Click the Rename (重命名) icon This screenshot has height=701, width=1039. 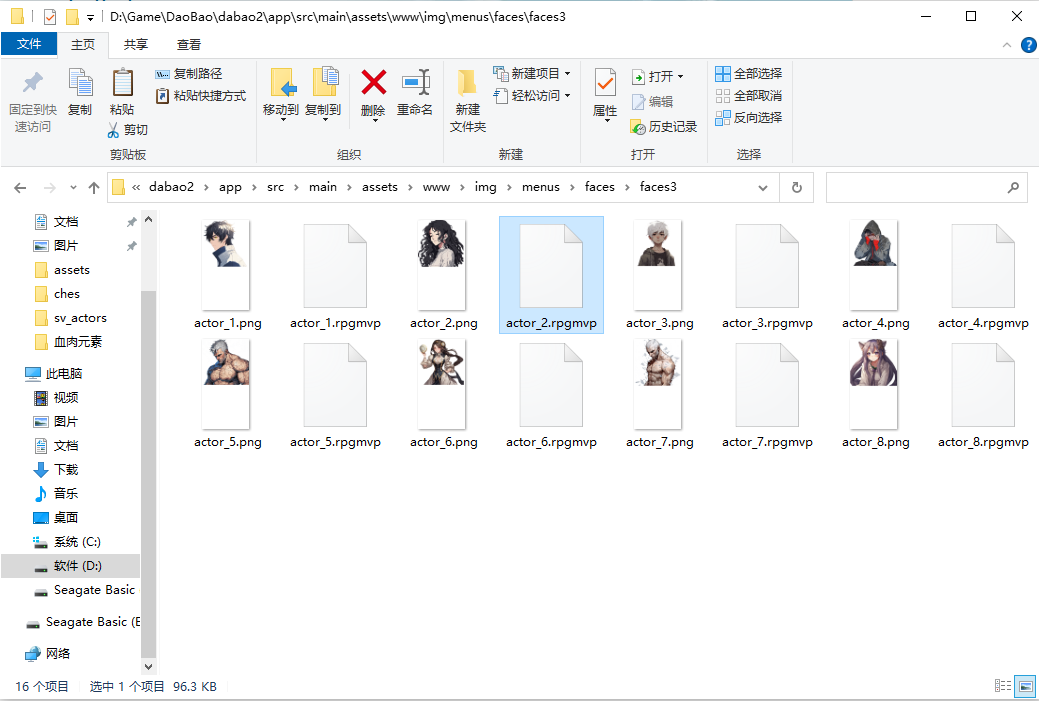coord(415,83)
